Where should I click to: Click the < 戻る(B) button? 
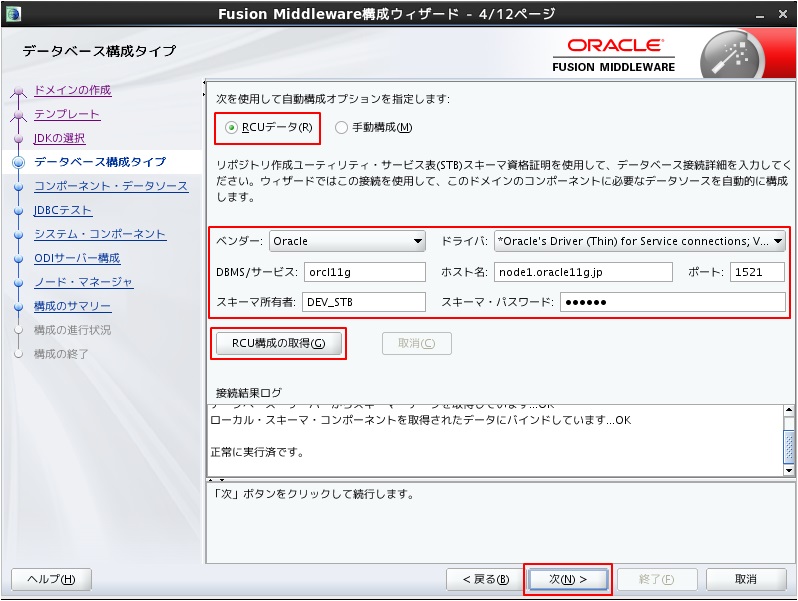(x=486, y=579)
